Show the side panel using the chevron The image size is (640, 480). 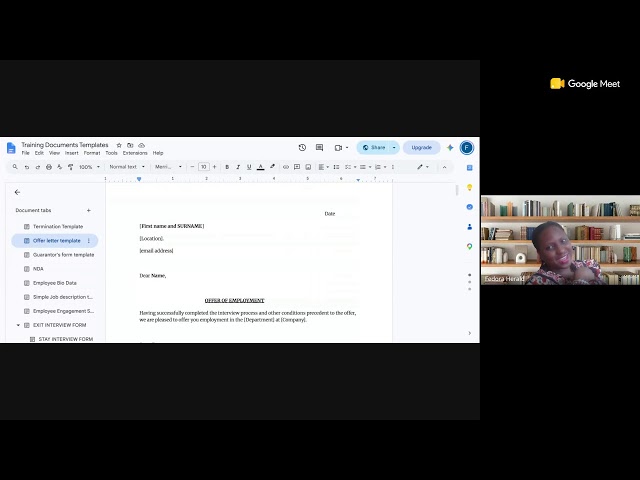pos(469,333)
